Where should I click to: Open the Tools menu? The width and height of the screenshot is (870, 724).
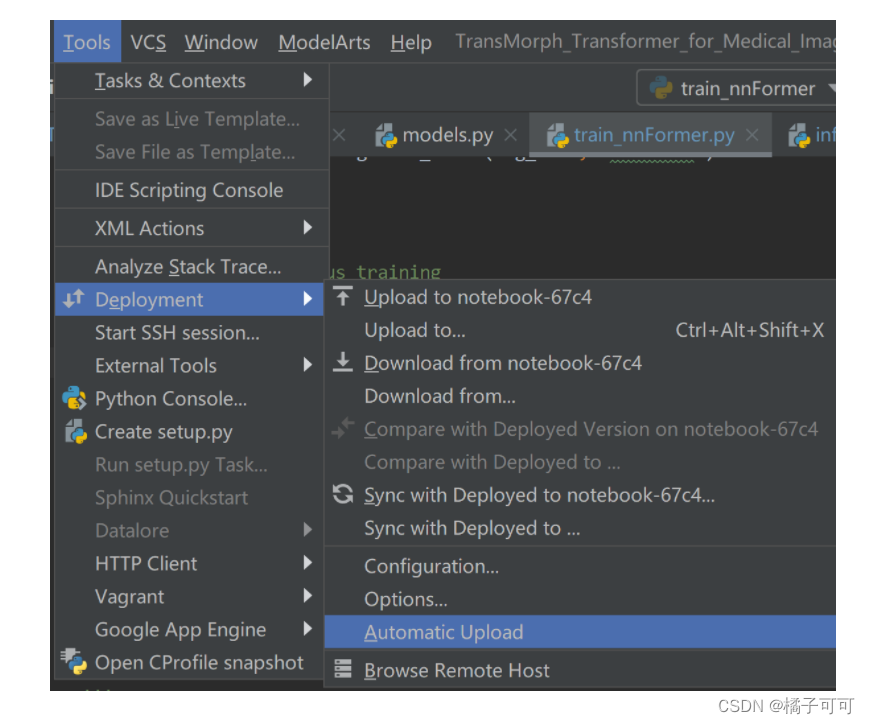coord(87,42)
